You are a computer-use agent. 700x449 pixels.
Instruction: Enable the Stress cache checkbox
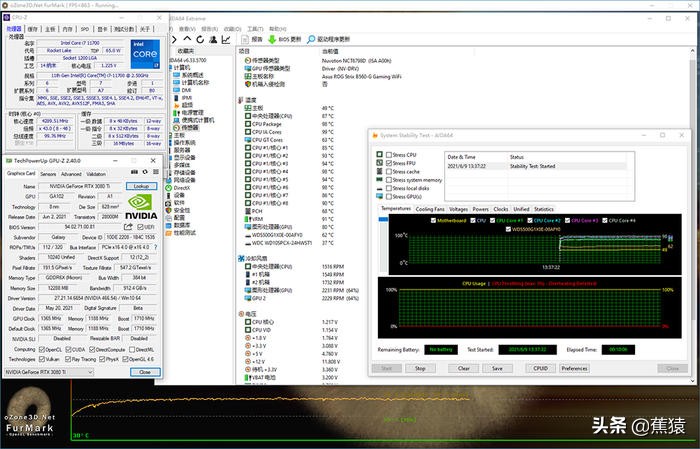coord(389,171)
